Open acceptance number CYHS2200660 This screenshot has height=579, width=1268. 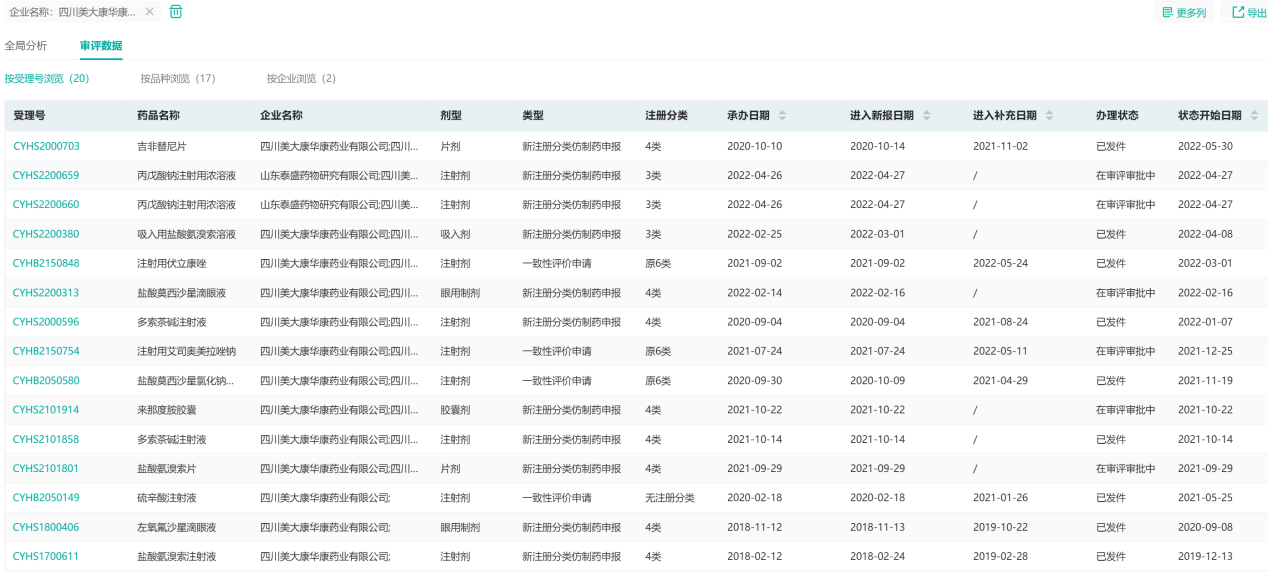coord(46,205)
